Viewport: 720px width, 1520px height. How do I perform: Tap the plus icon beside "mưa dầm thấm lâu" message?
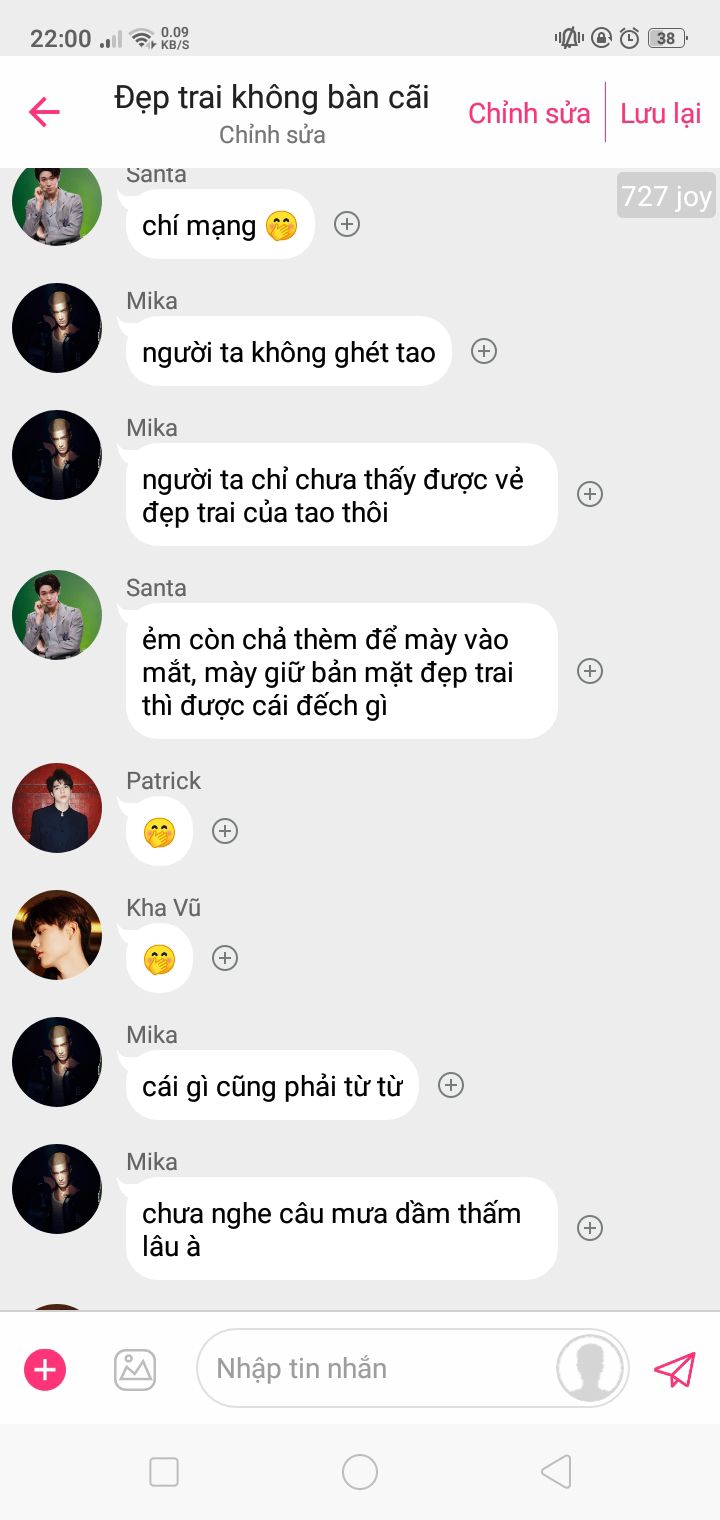click(590, 1228)
